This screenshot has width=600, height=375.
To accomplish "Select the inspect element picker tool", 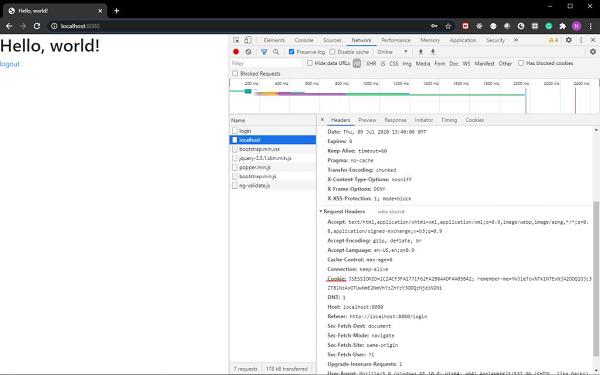I will tap(236, 40).
